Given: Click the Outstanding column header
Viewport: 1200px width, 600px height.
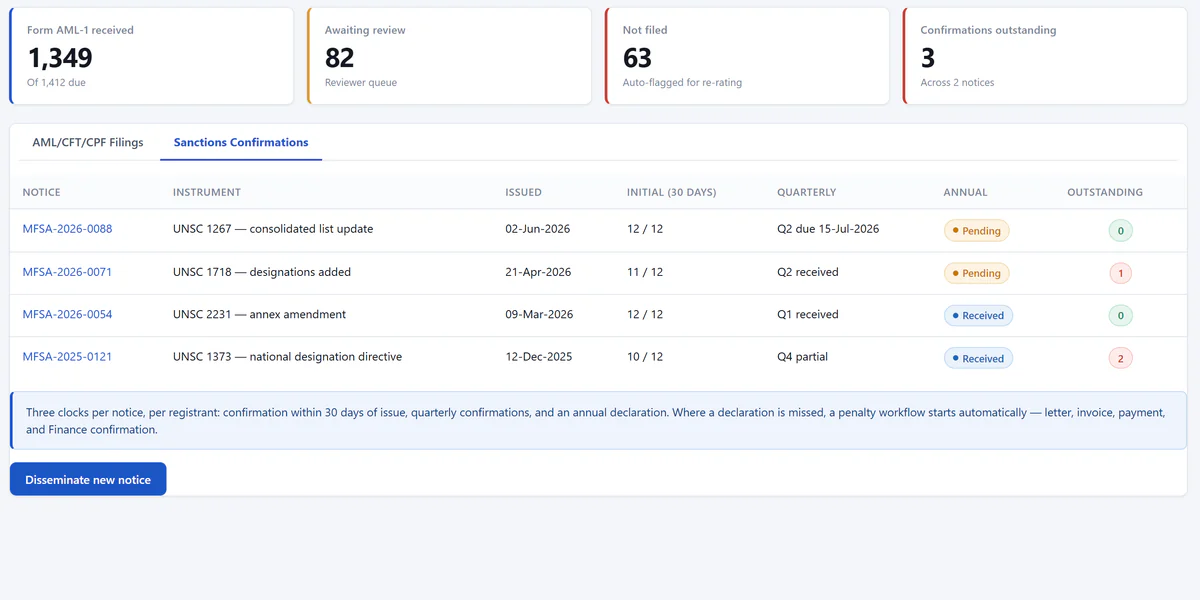Looking at the screenshot, I should [x=1105, y=192].
